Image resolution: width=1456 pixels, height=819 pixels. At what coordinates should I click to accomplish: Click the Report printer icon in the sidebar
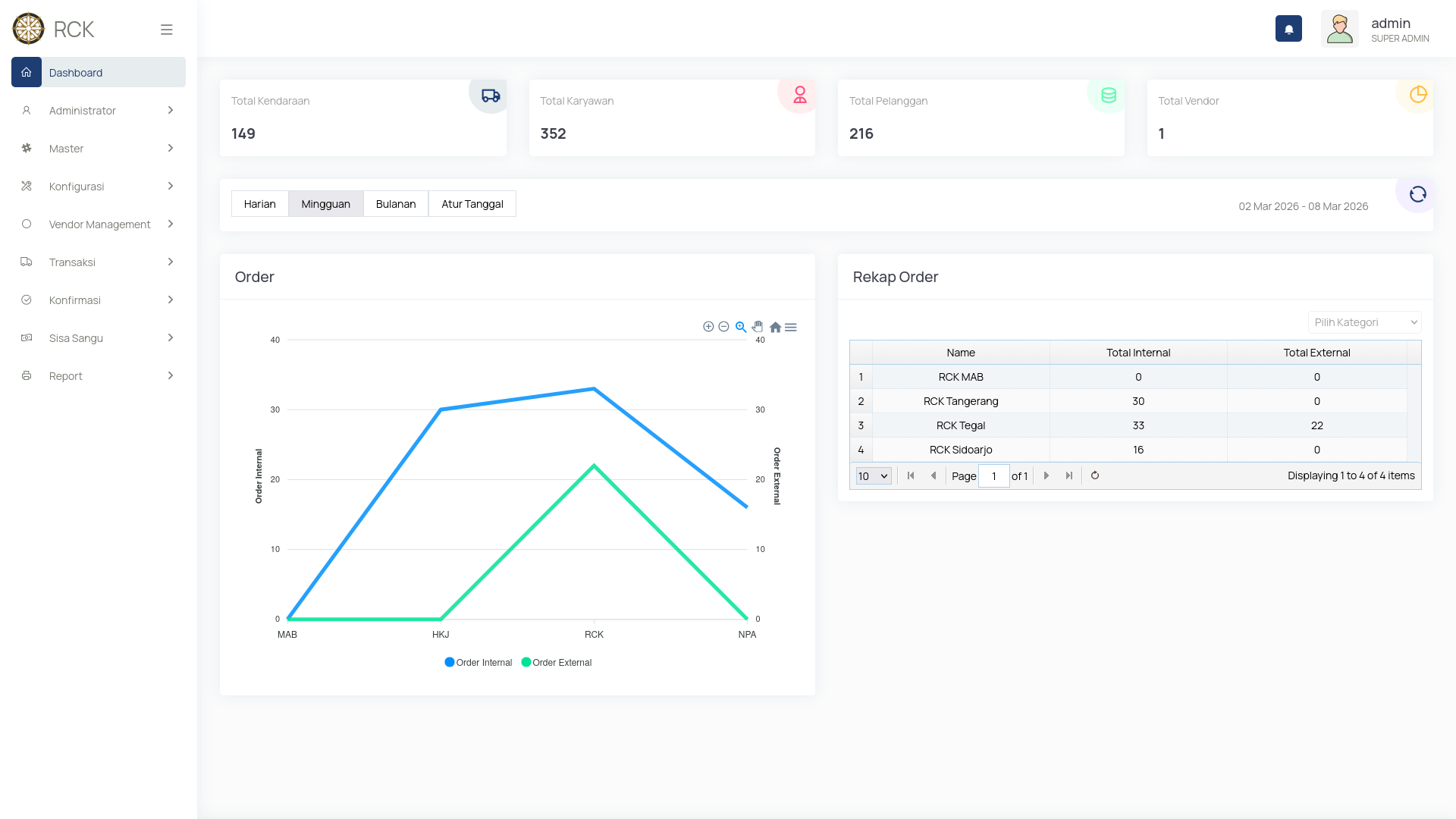[x=27, y=375]
